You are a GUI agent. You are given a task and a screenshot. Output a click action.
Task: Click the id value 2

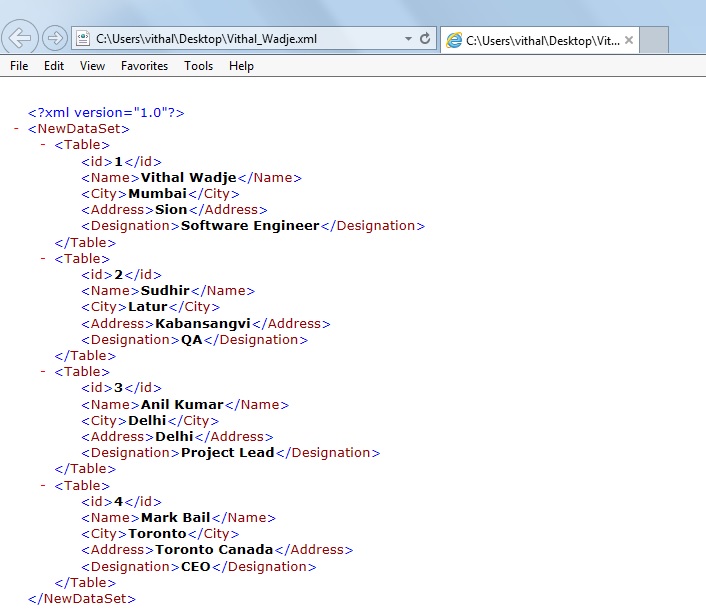(118, 275)
